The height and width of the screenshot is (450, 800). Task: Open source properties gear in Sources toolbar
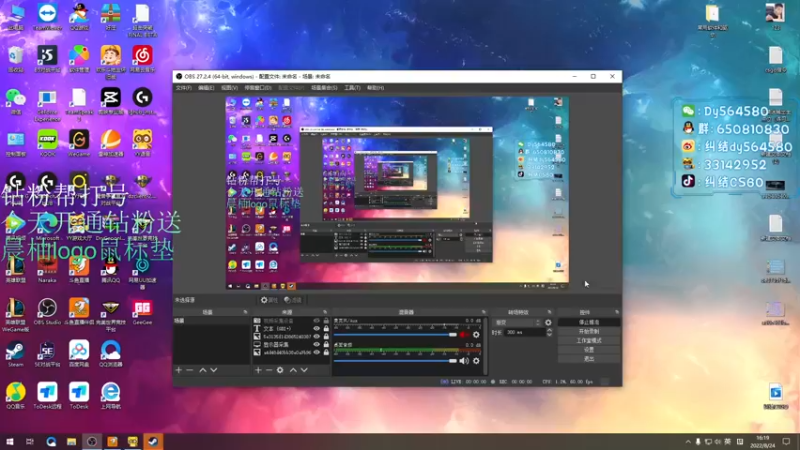pyautogui.click(x=280, y=370)
